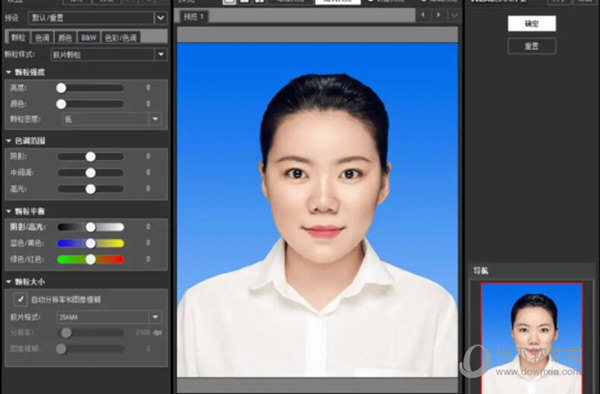The height and width of the screenshot is (394, 600).
Task: Click the brightness value 0 under 颗粒强度
Action: point(148,88)
